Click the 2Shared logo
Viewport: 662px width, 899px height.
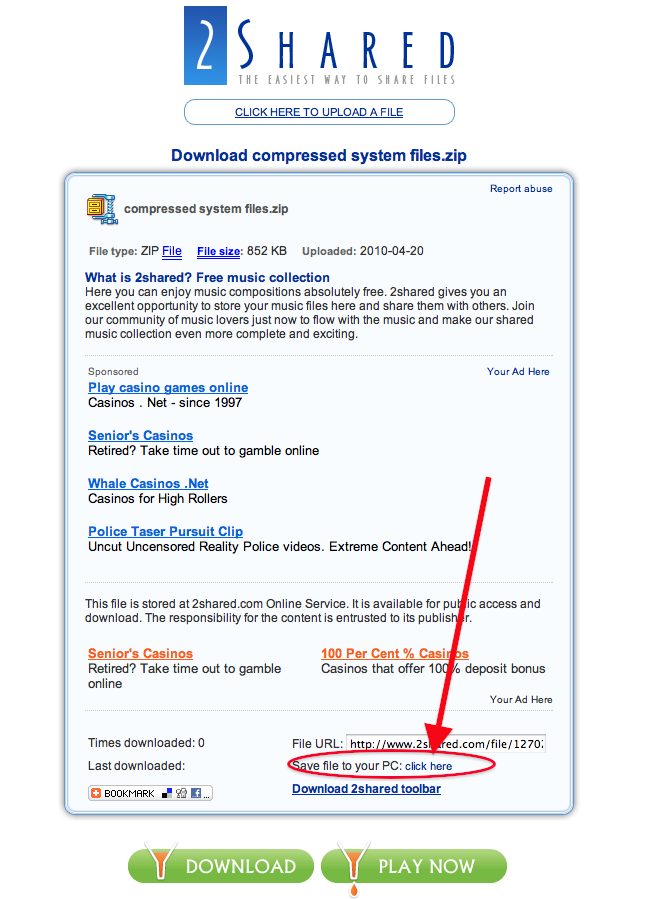tap(320, 46)
